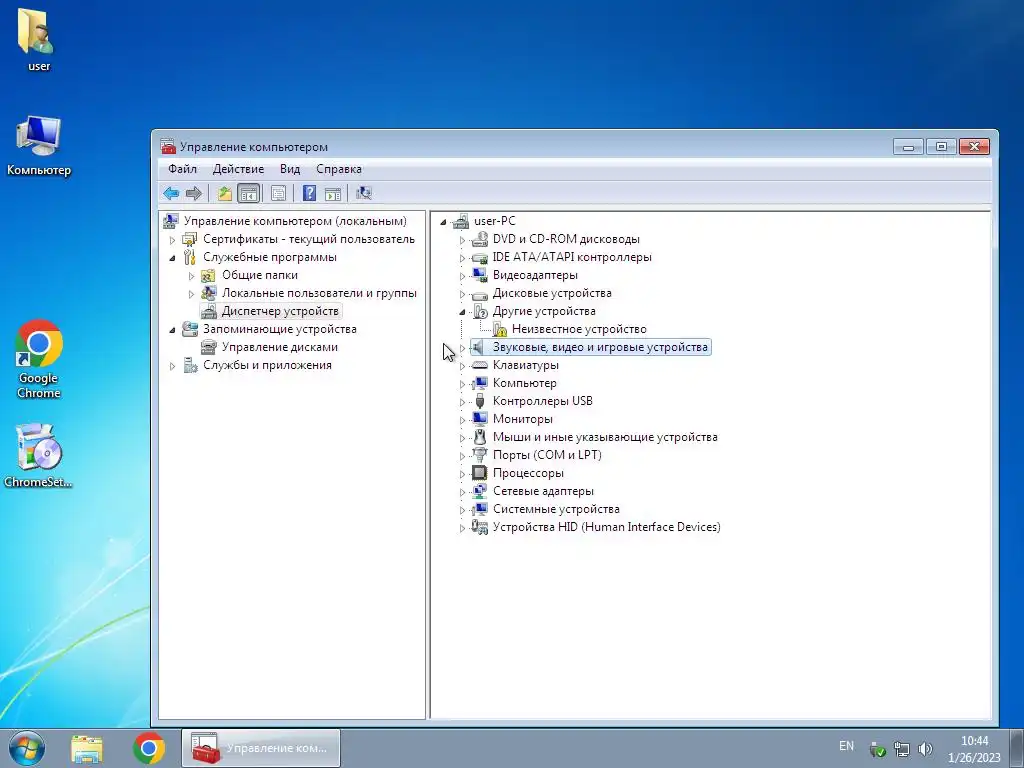Click the Порты (COM и LPT) icon
This screenshot has height=768, width=1024.
pos(479,455)
